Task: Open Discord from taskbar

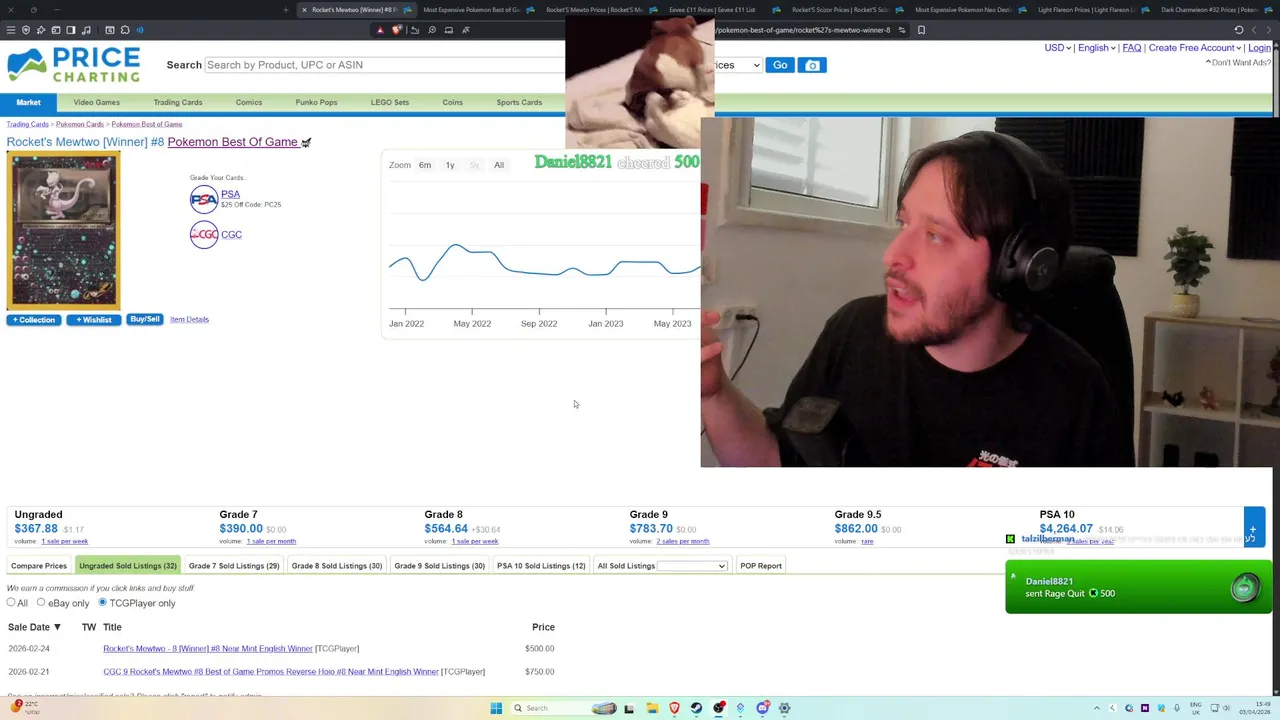Action: pos(763,708)
